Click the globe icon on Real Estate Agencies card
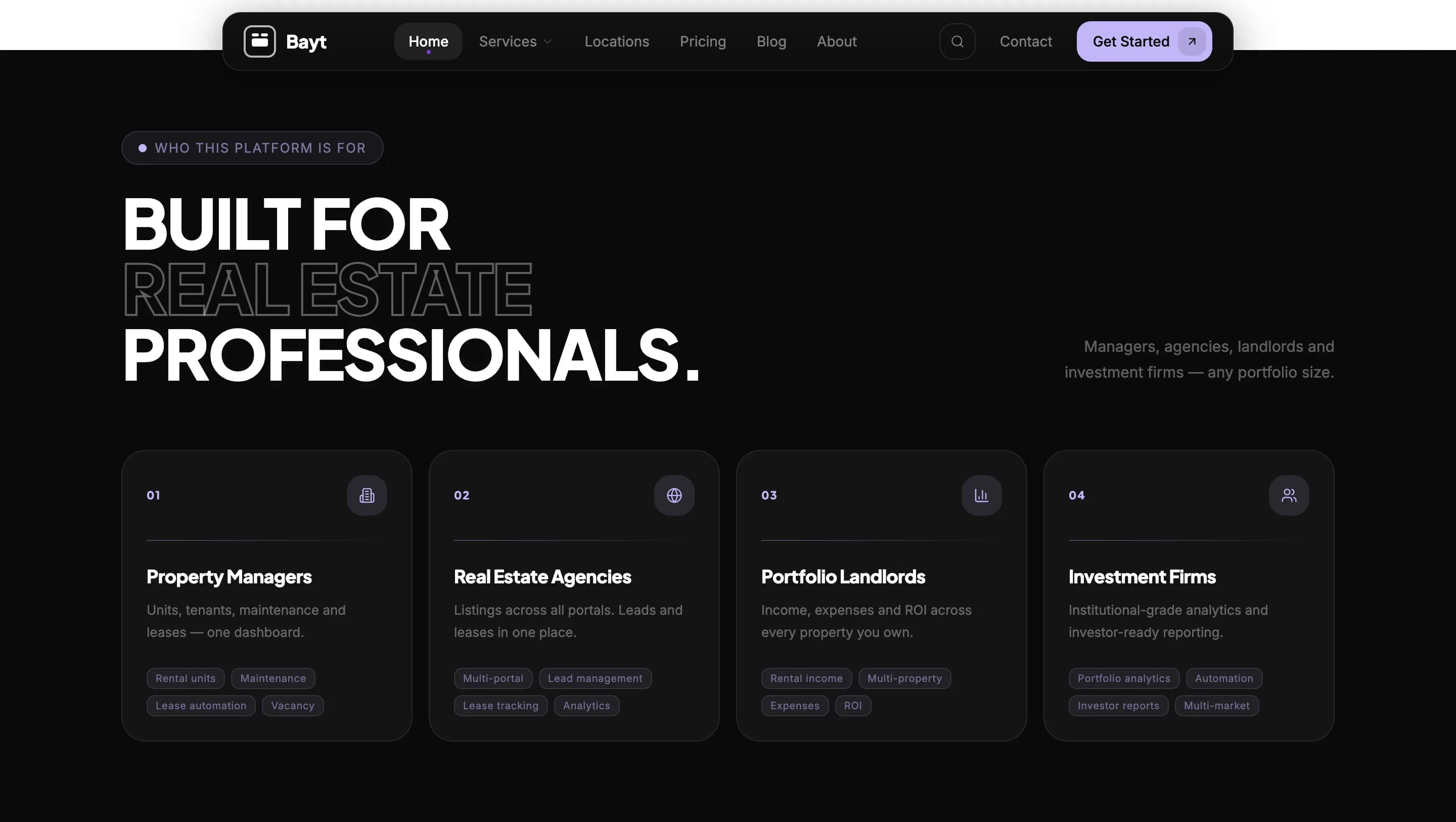1456x822 pixels. point(674,495)
